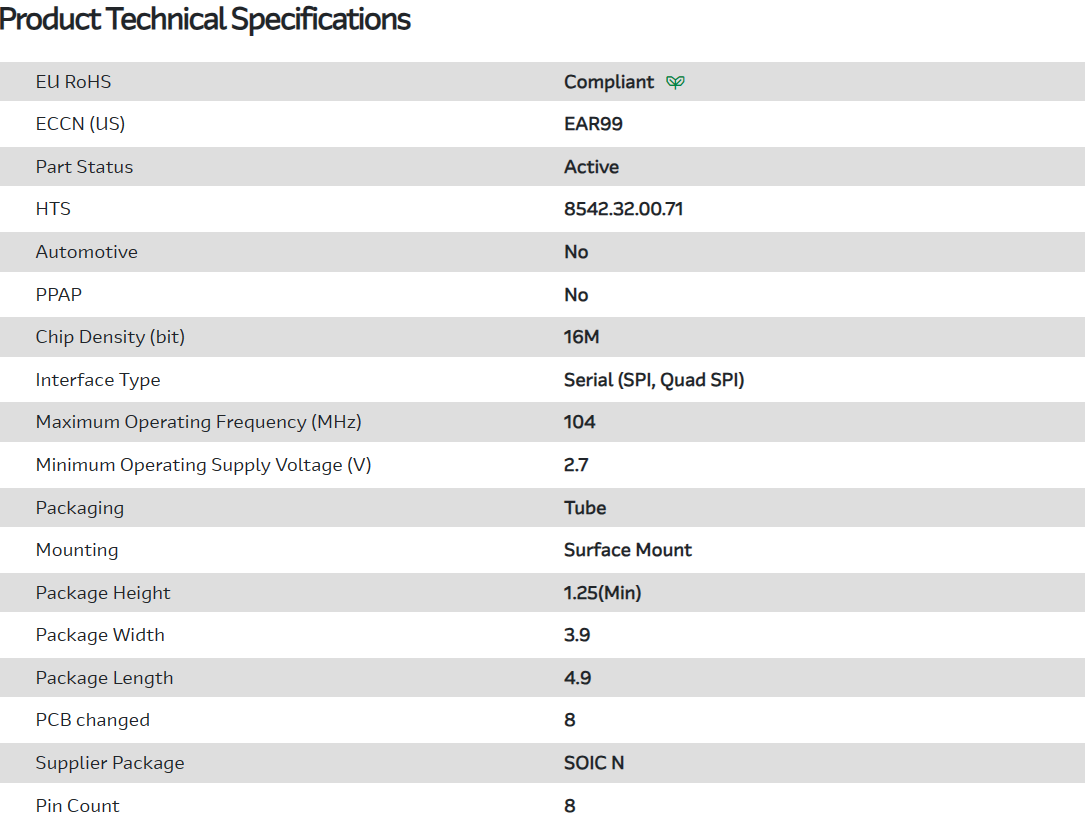Click the Pin Count row label

pyautogui.click(x=77, y=806)
